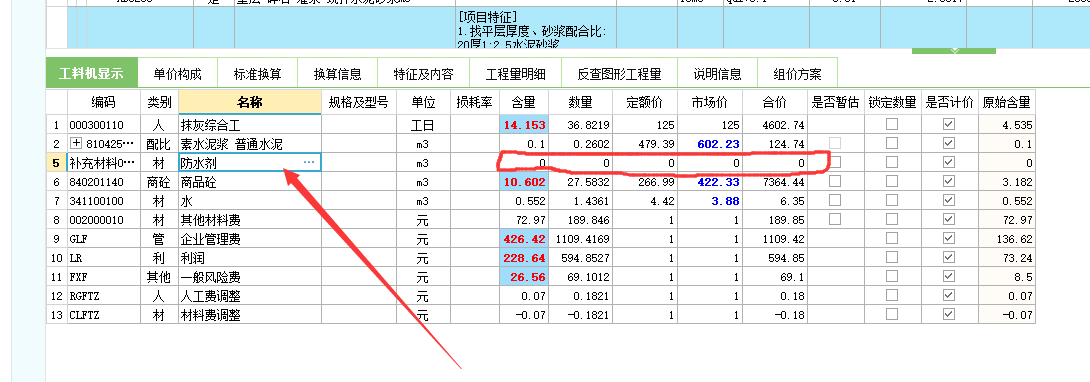1090x382 pixels.
Task: Click the highlighted 含量 value 10.602
Action: [x=523, y=181]
